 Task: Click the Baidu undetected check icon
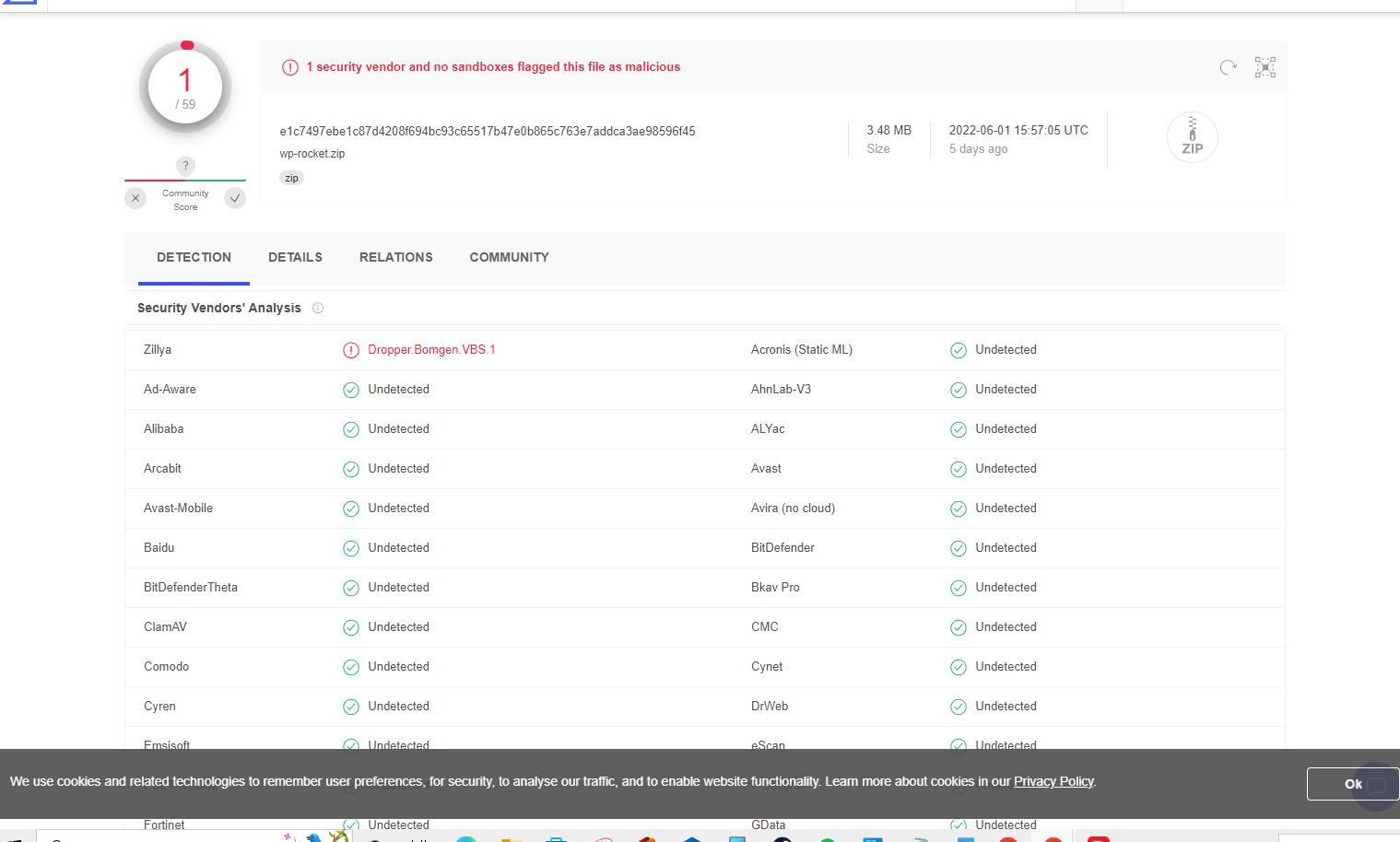[x=351, y=548]
